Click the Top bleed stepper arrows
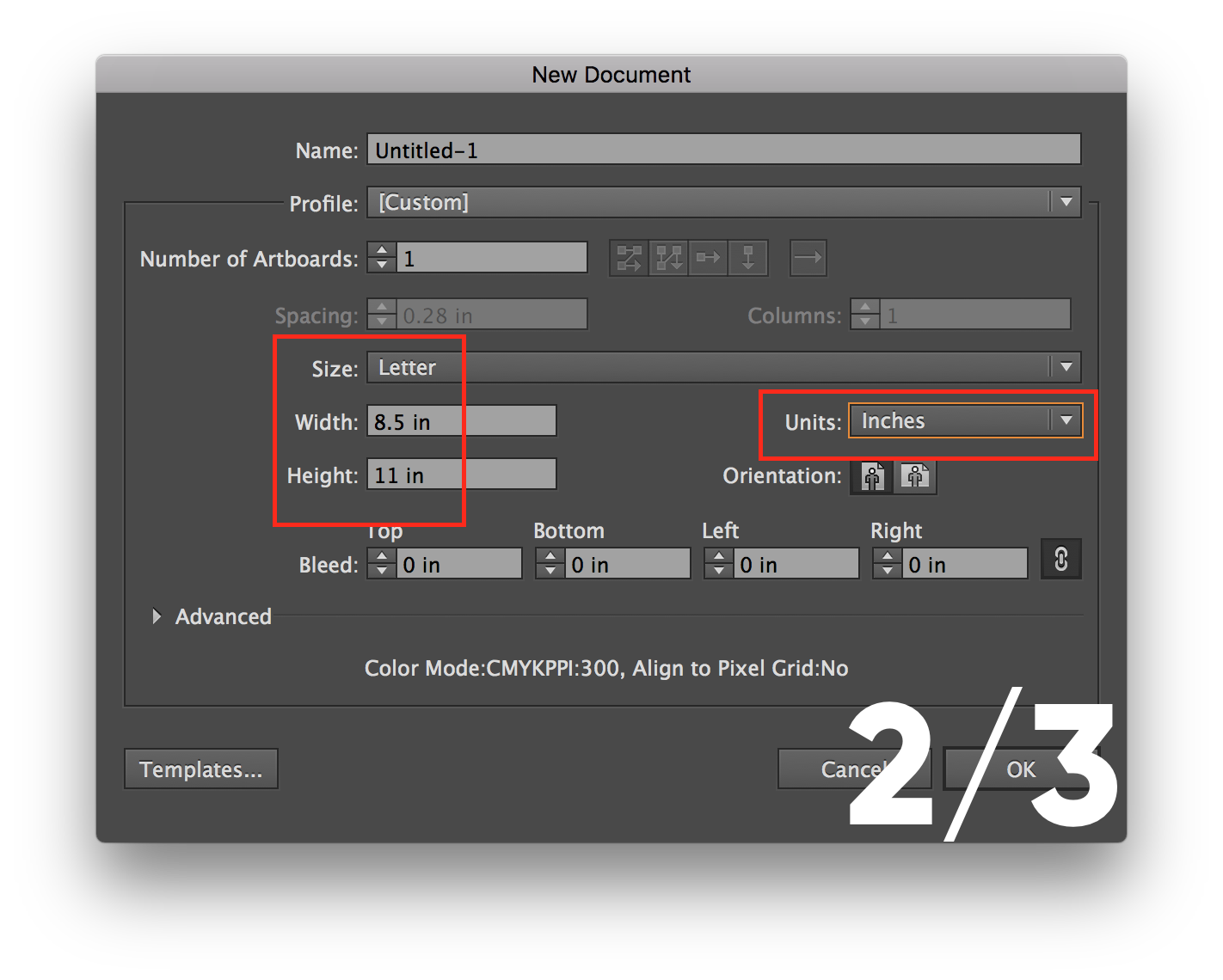This screenshot has width=1223, height=980. coord(381,563)
